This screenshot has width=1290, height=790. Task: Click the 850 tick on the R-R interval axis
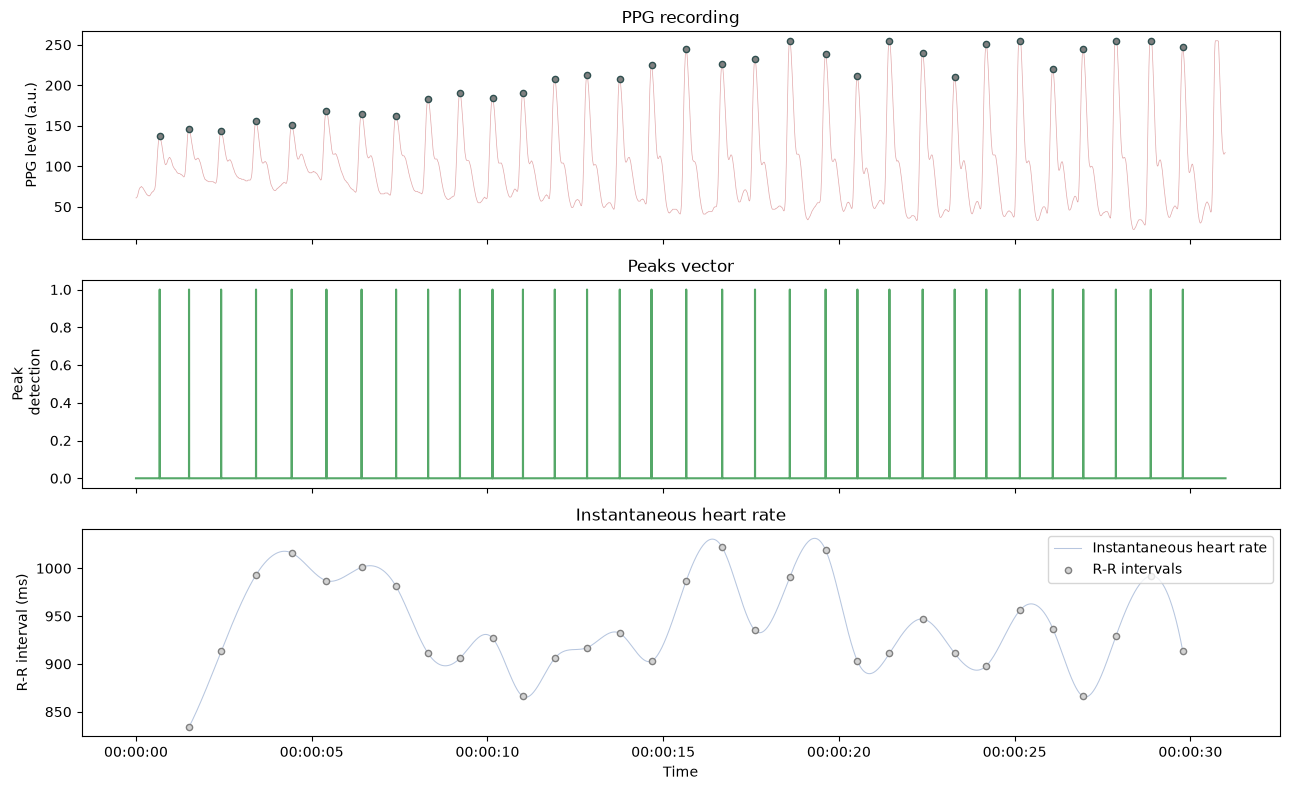click(62, 713)
